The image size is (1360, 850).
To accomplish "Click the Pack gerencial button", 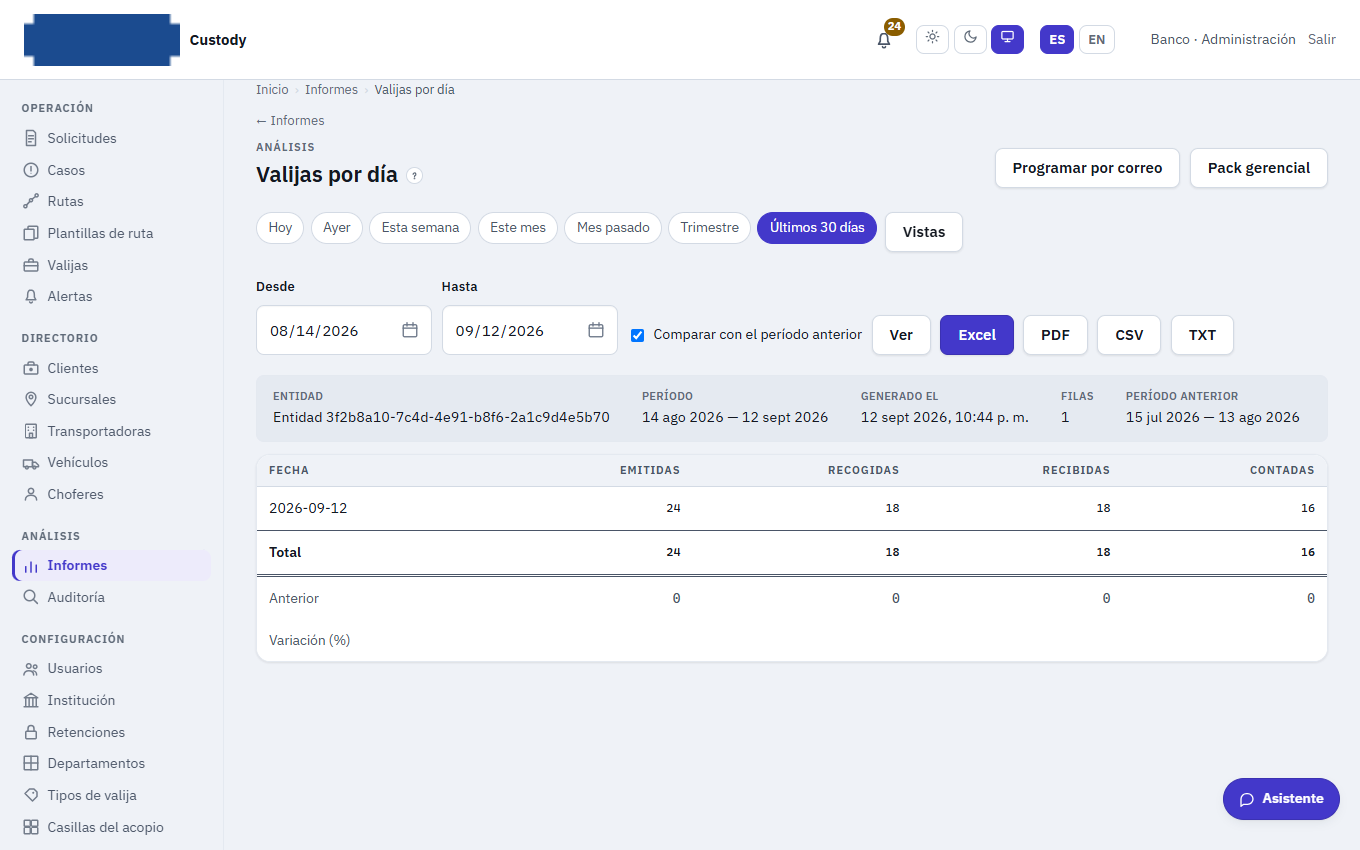I will click(1258, 168).
